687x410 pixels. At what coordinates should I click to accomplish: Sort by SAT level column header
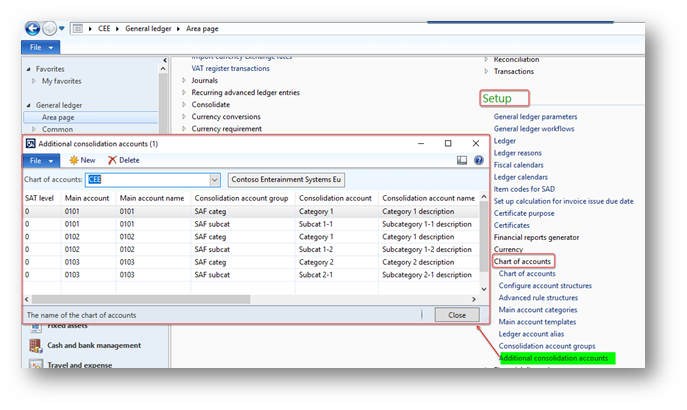39,198
